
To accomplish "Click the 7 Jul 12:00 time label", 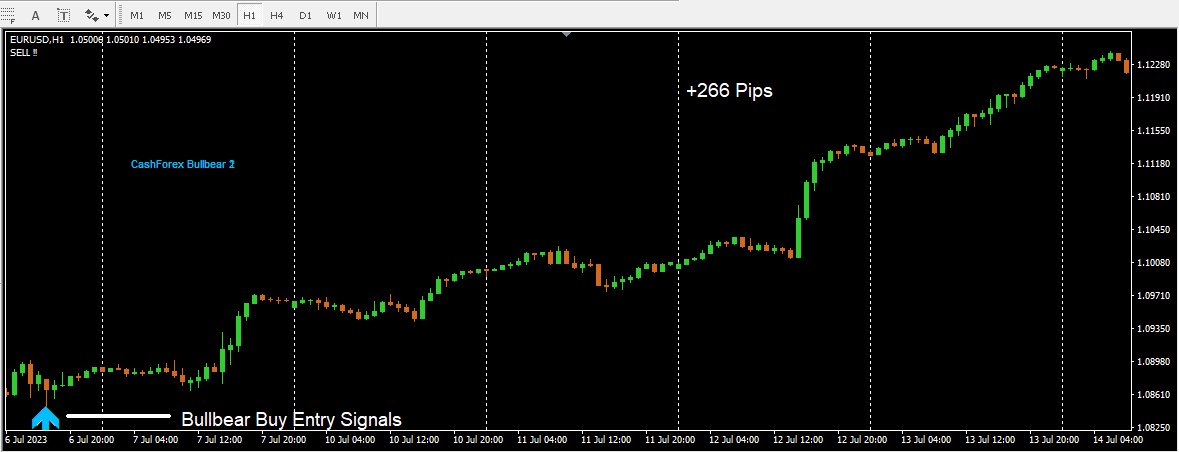I will (220, 440).
